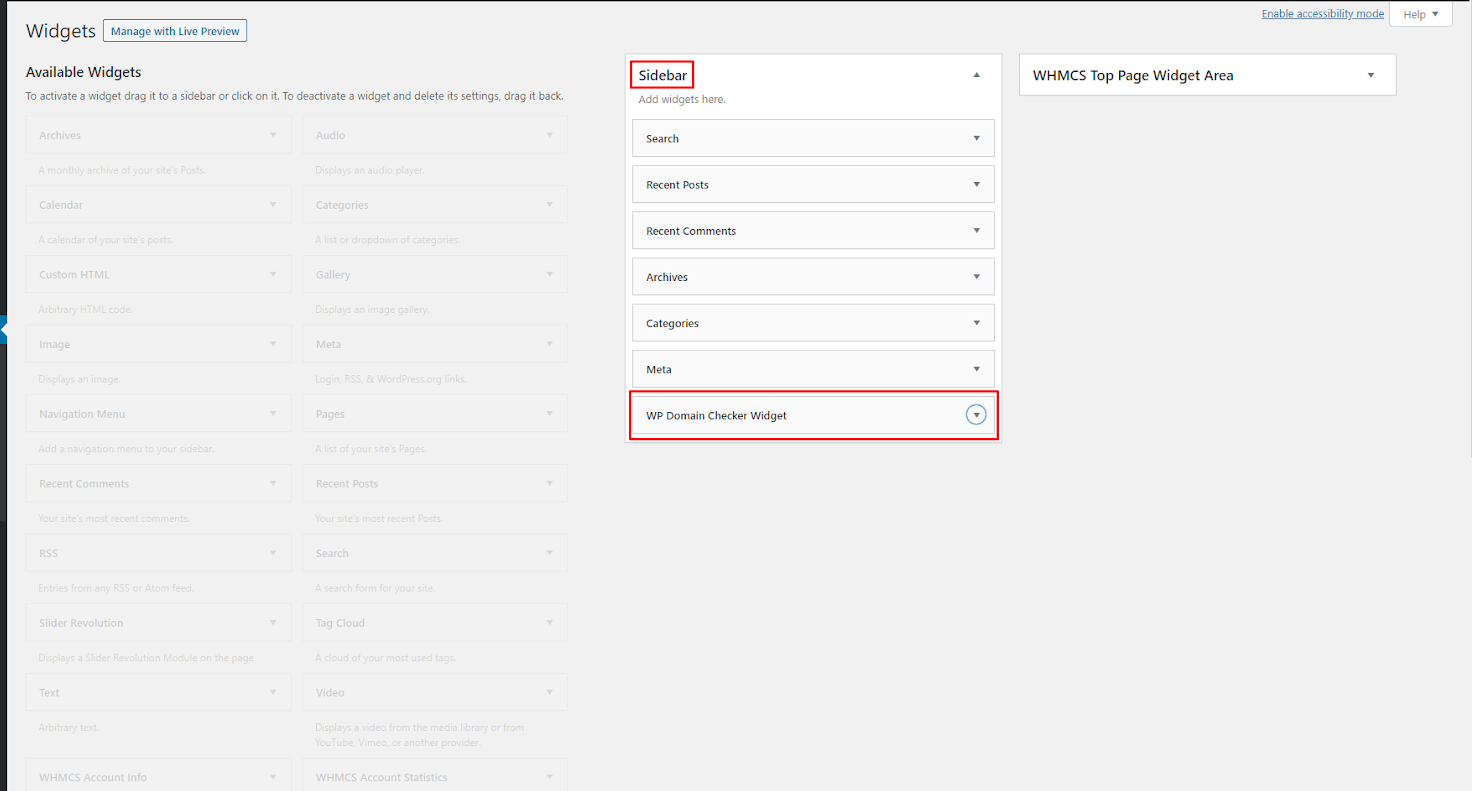Select available Recent Comments widget
This screenshot has height=791, width=1472.
point(158,483)
